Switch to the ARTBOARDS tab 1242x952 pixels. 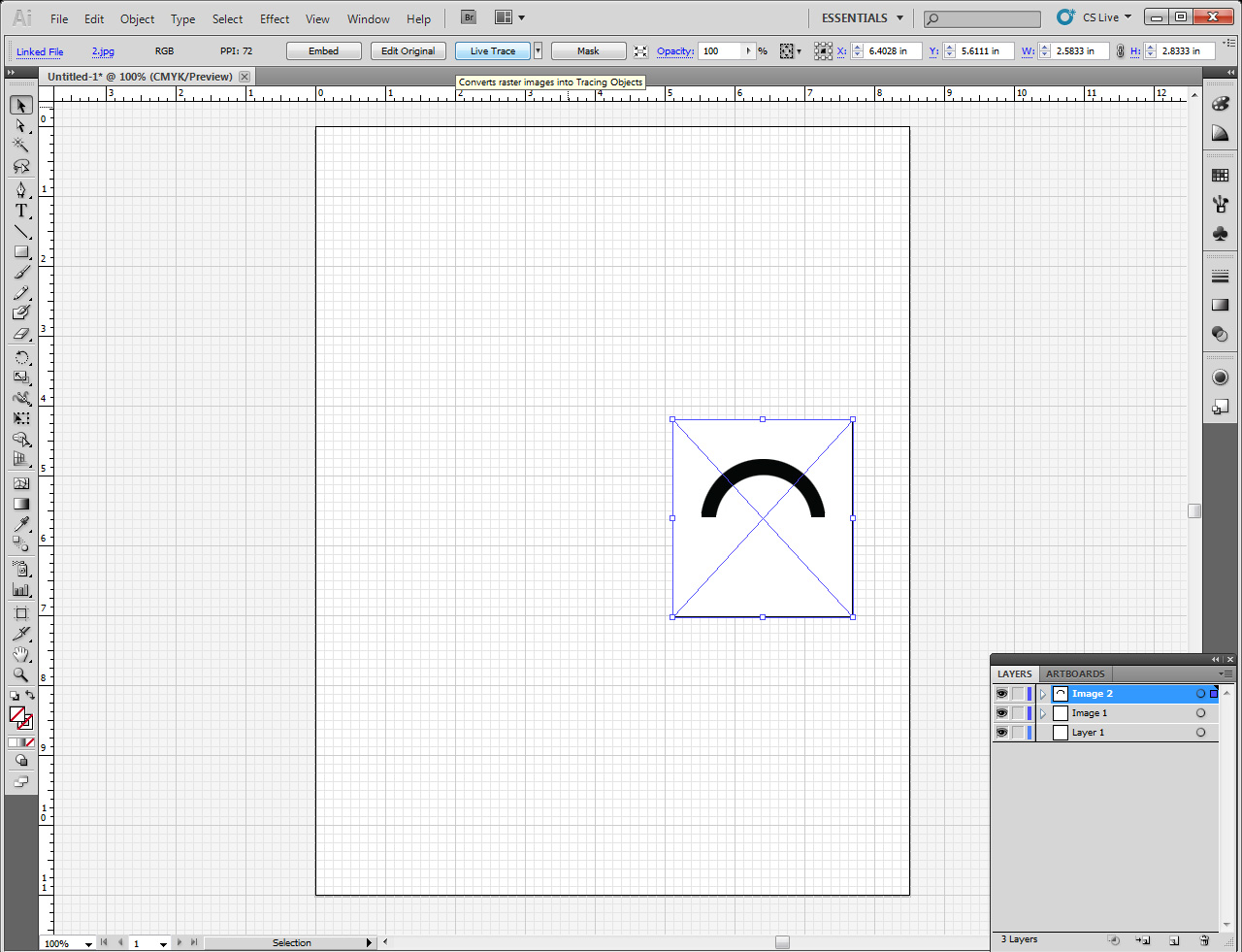(x=1075, y=673)
